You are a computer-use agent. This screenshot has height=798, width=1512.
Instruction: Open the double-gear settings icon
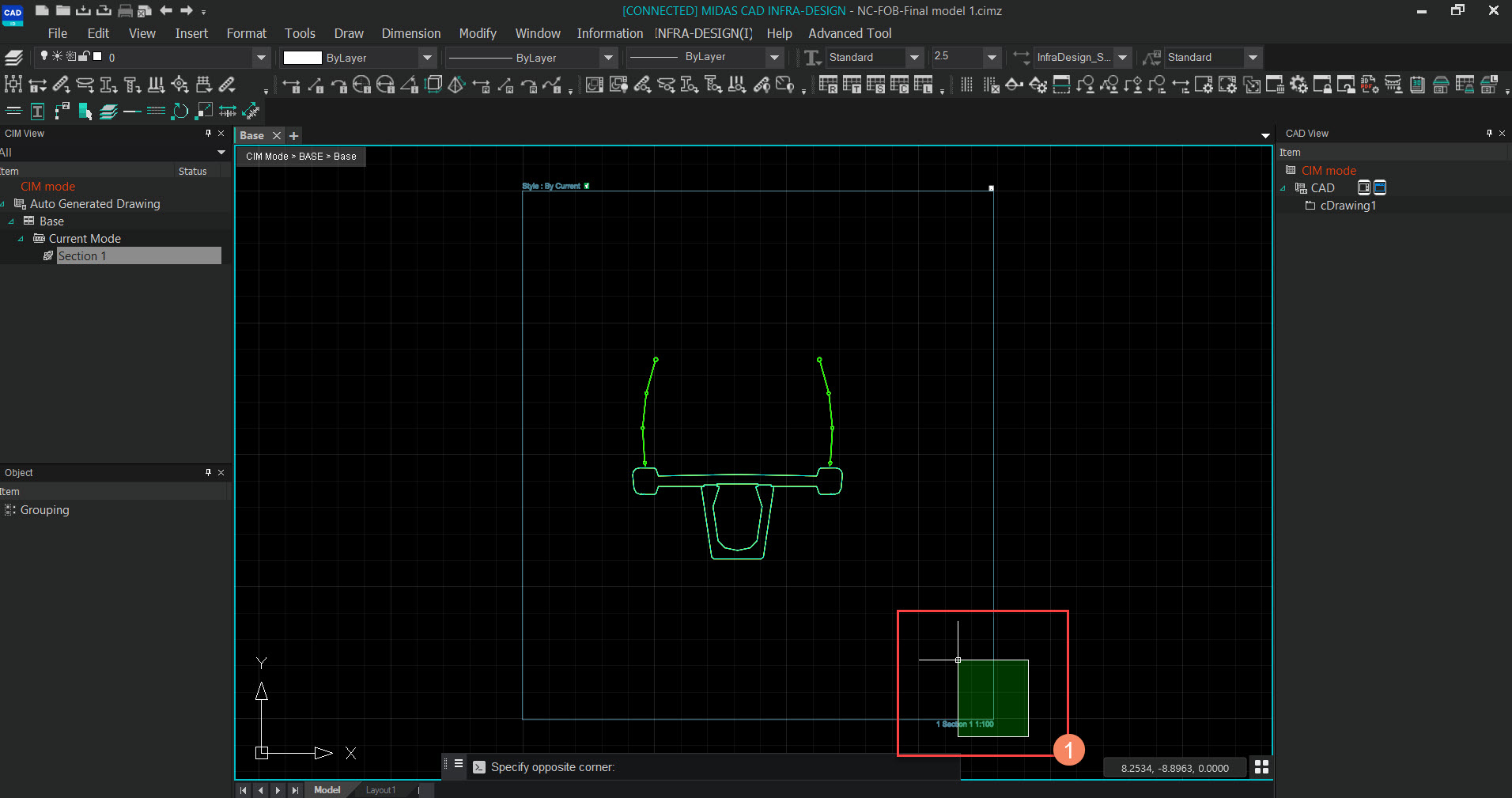pos(1299,85)
